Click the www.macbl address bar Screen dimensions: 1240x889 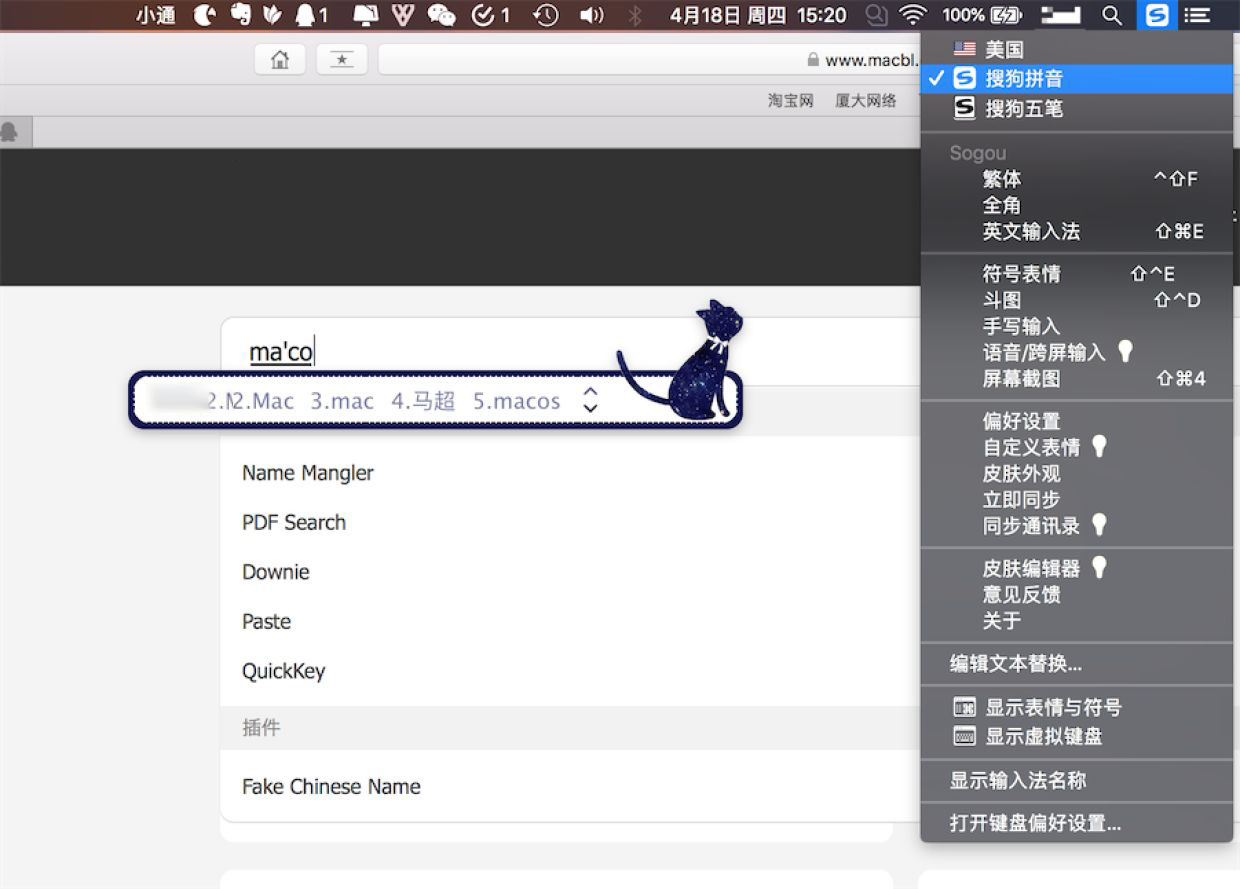point(650,60)
